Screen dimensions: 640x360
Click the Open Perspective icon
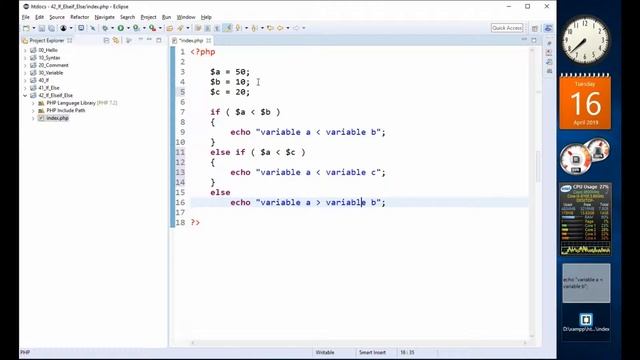tap(535, 28)
